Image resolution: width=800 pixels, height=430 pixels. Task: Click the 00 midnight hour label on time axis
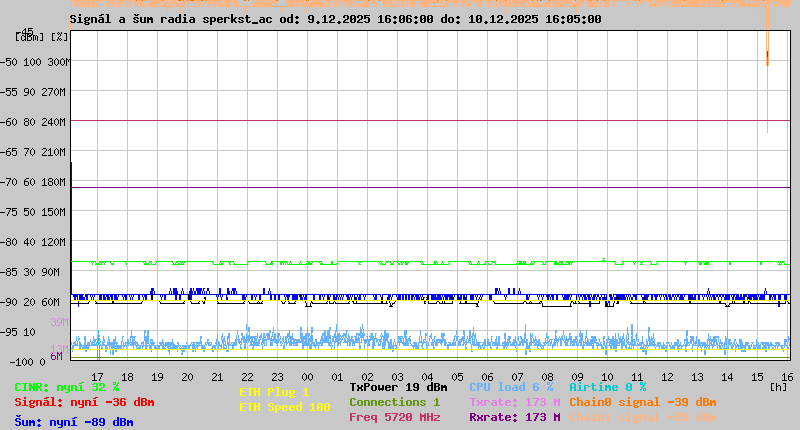(x=310, y=377)
